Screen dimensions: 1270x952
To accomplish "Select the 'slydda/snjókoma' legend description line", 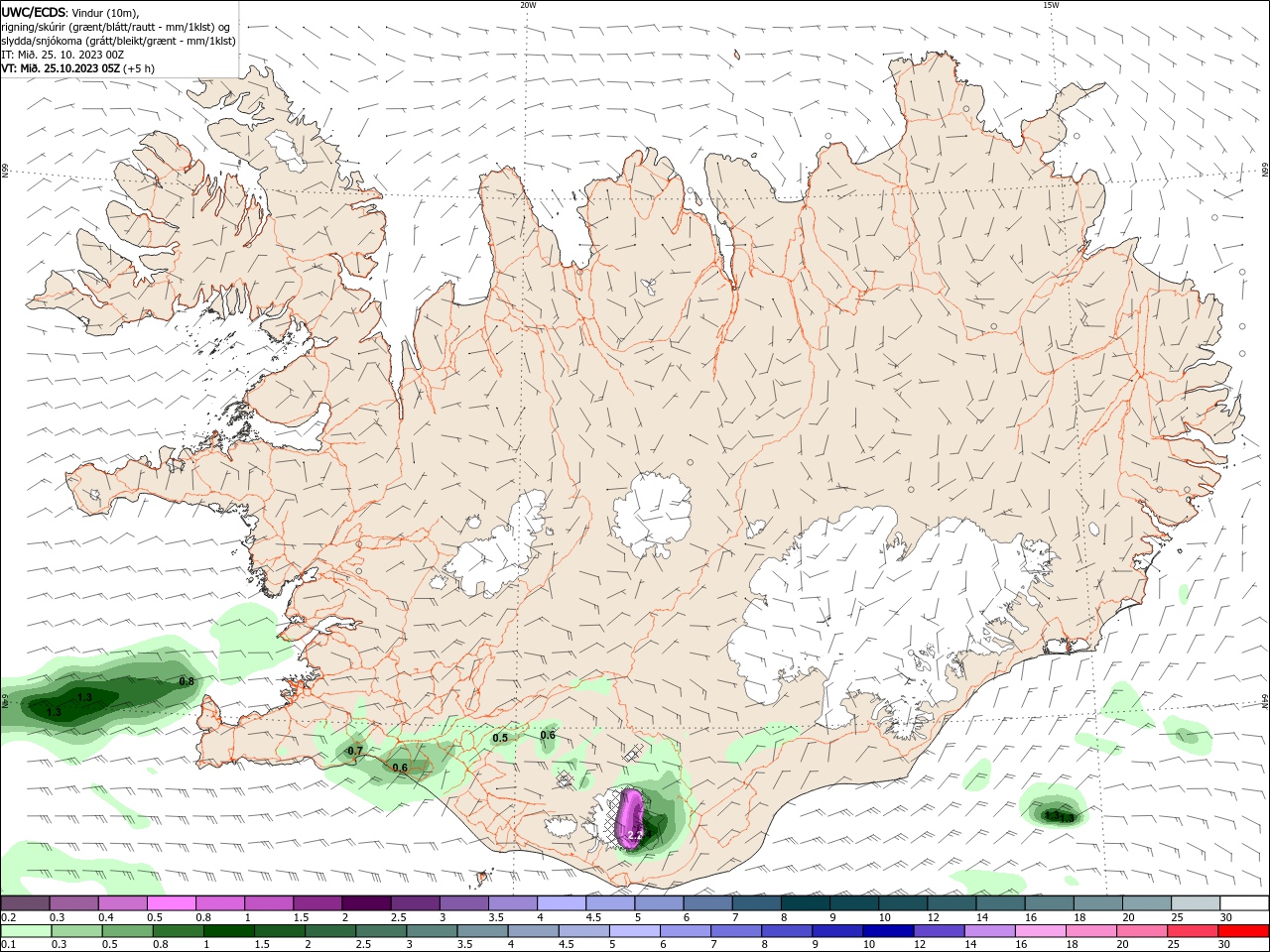I will [118, 41].
